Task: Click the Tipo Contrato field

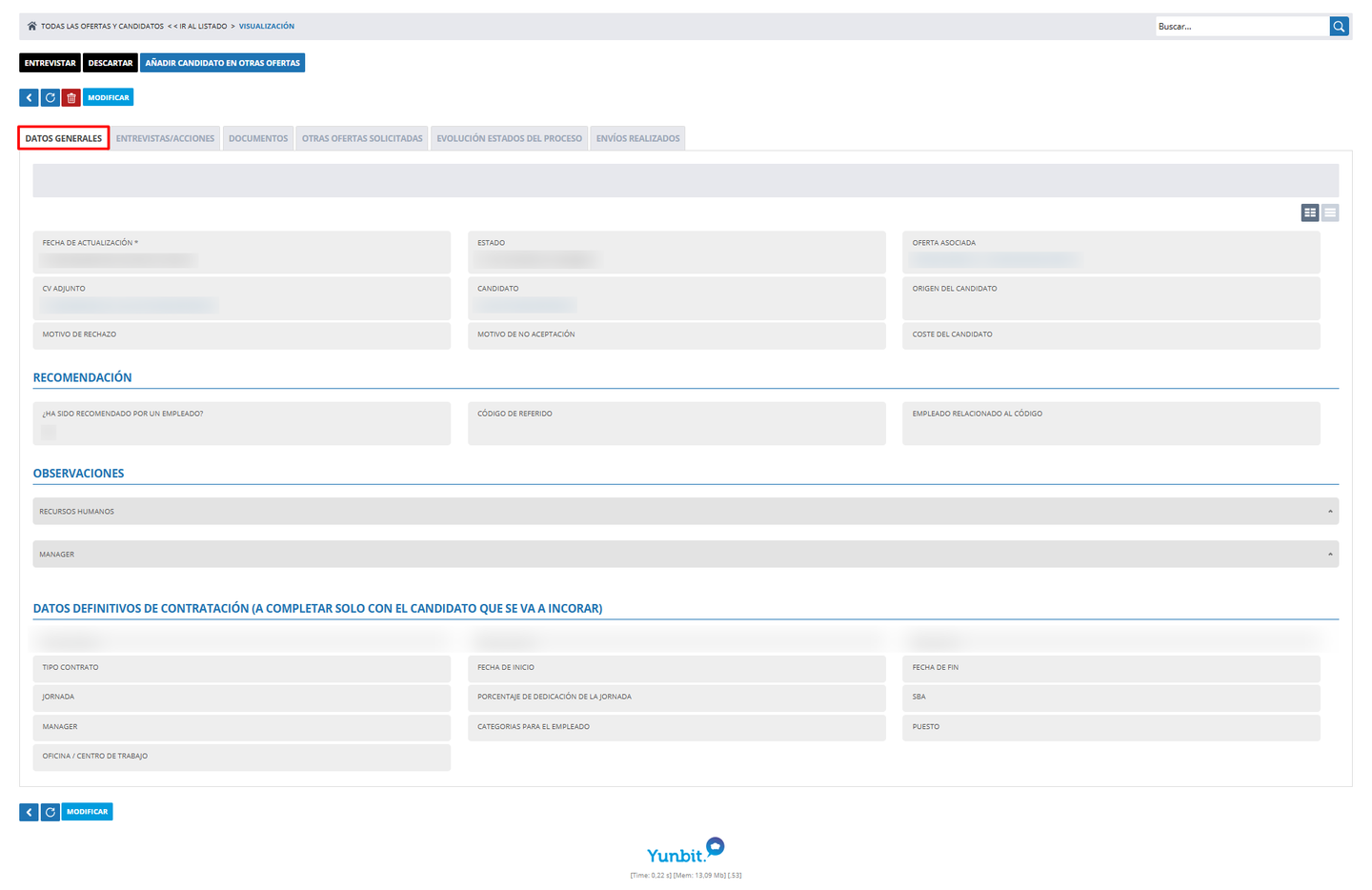Action: click(242, 668)
